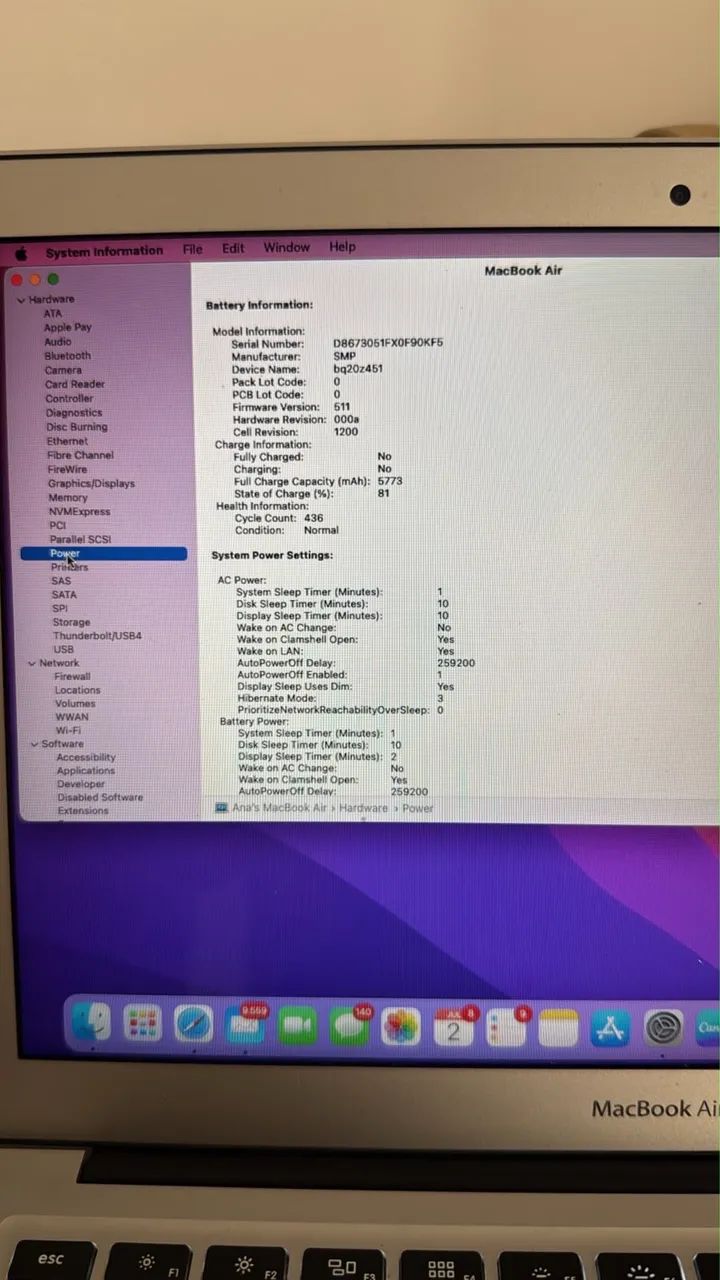Open Mail with 9,559 unread badge
This screenshot has height=1280, width=720.
point(246,1025)
